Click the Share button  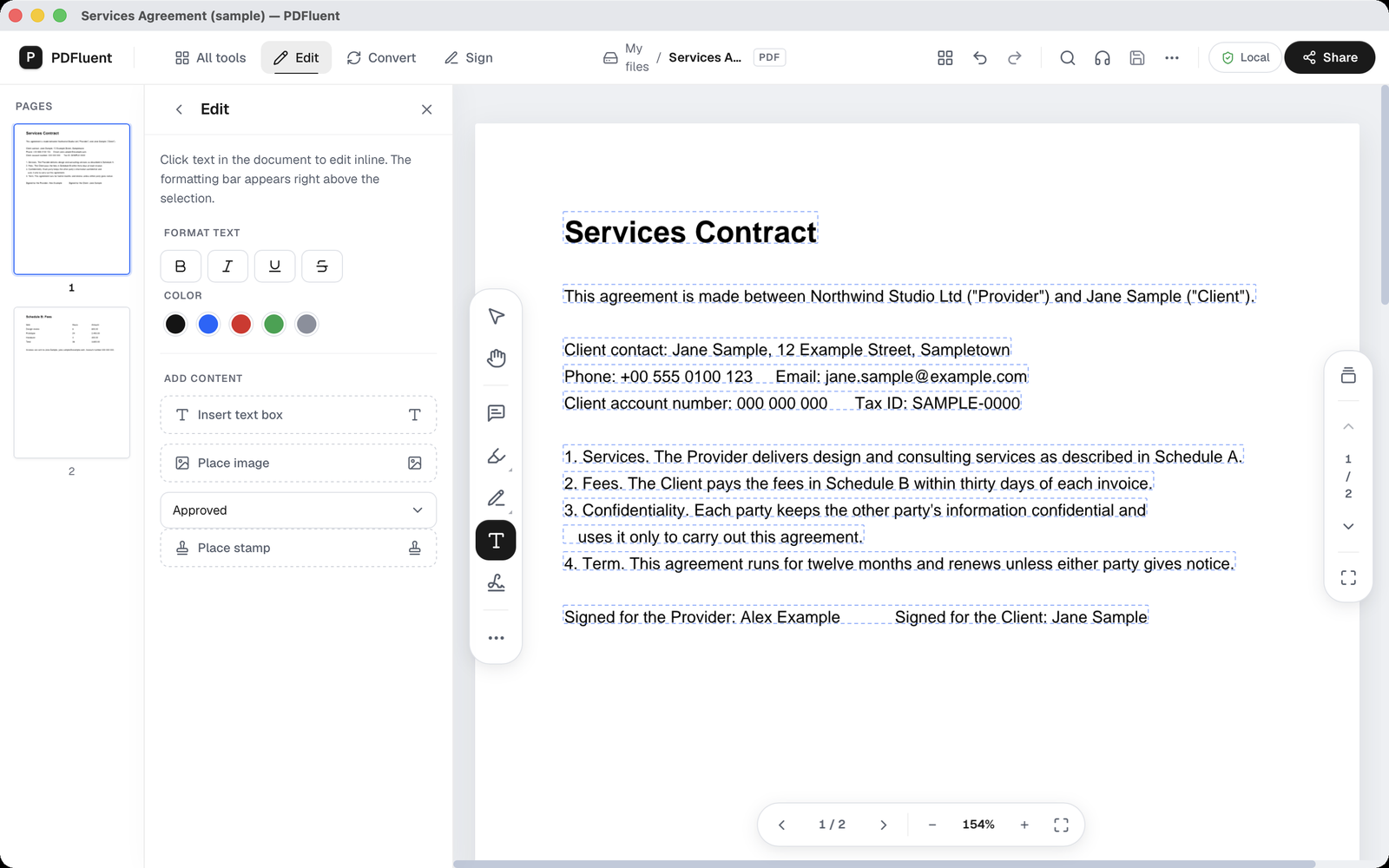1329,57
